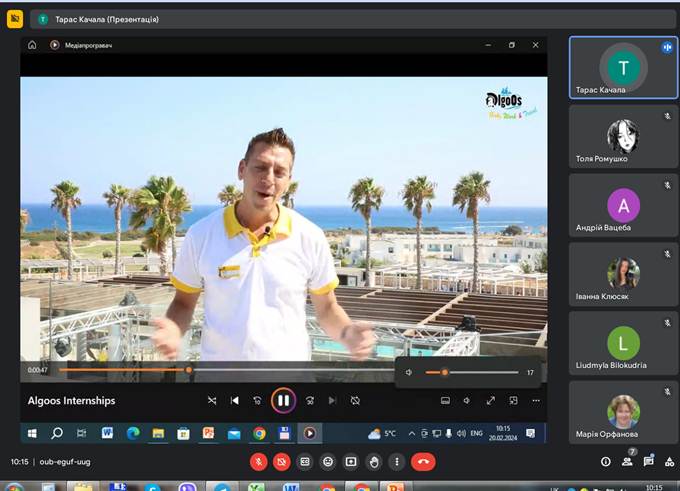Click the video seek bar position handle
Viewport: 680px width, 491px height.
point(188,370)
